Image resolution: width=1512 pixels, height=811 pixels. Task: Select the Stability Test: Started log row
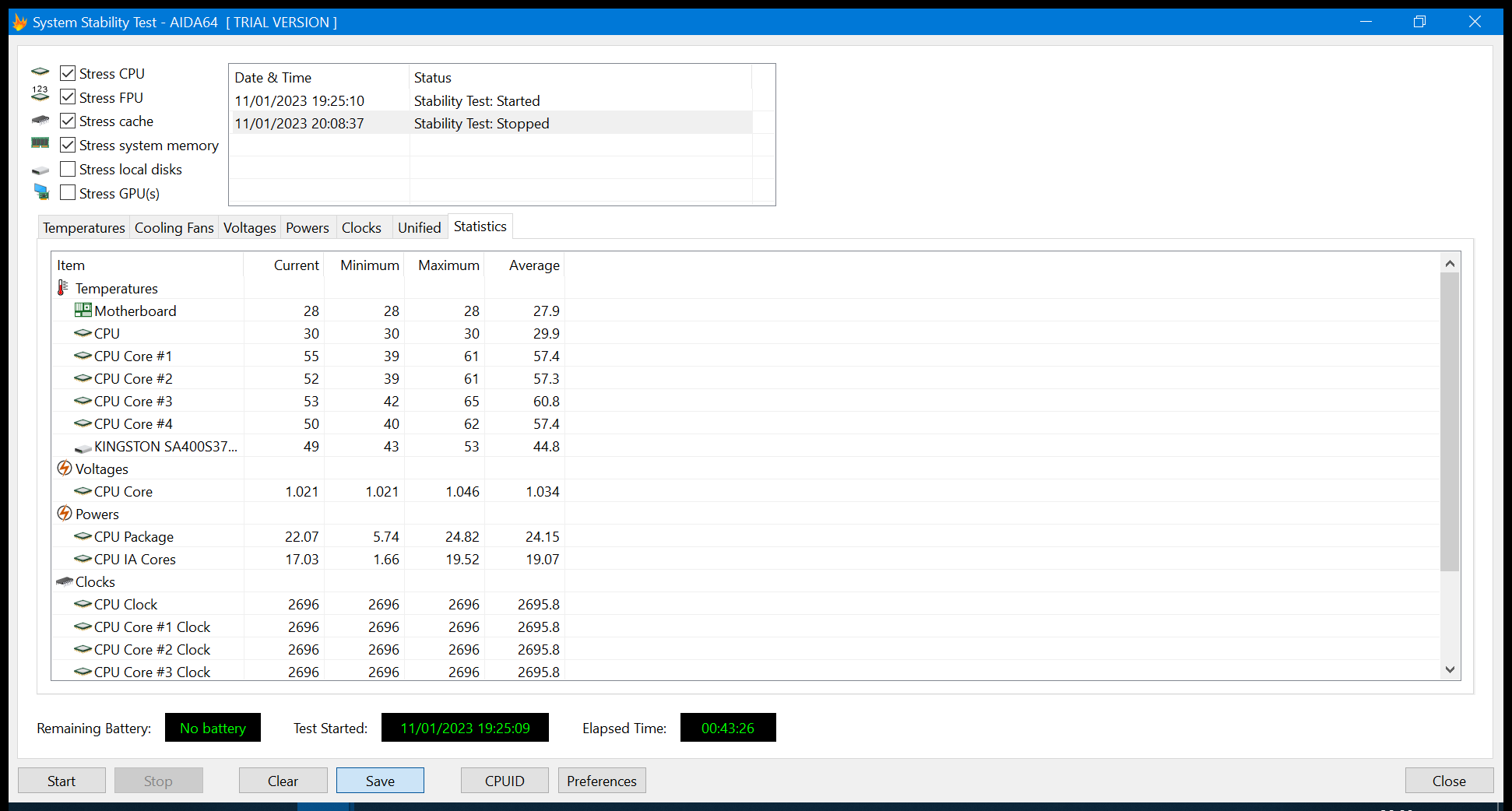491,101
